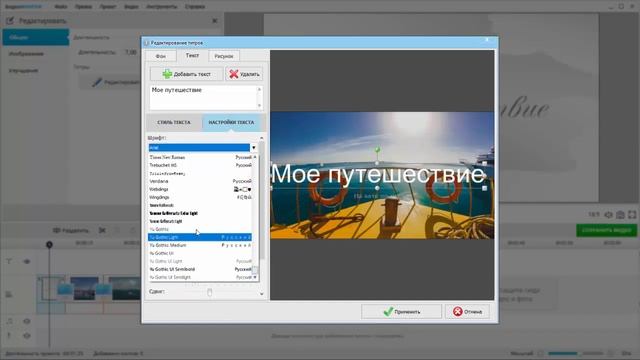Click the green plus Добавить текст button
The height and width of the screenshot is (360, 640).
tap(187, 74)
